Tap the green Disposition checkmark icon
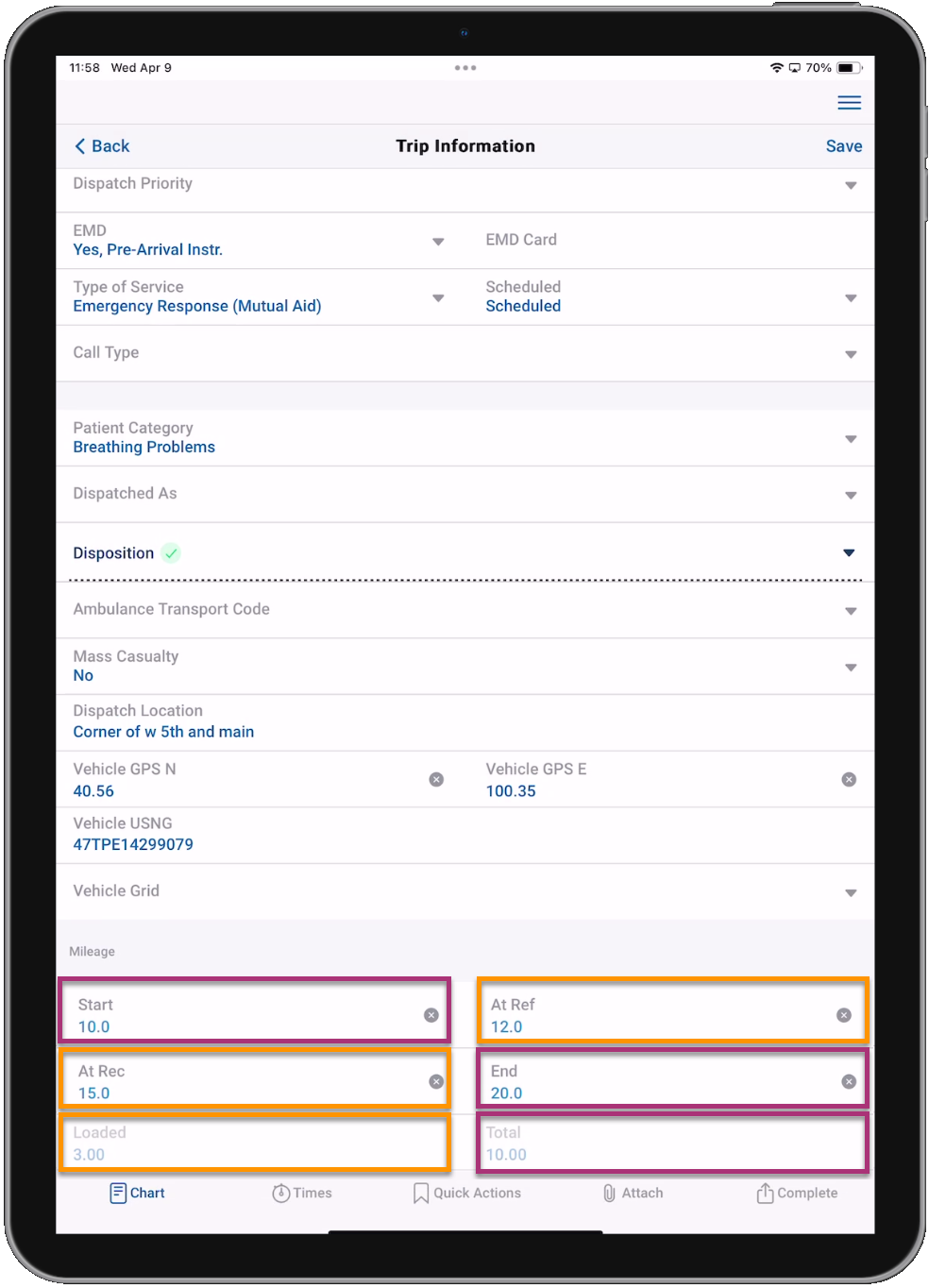Viewport: 929px width, 1288px height. [171, 553]
